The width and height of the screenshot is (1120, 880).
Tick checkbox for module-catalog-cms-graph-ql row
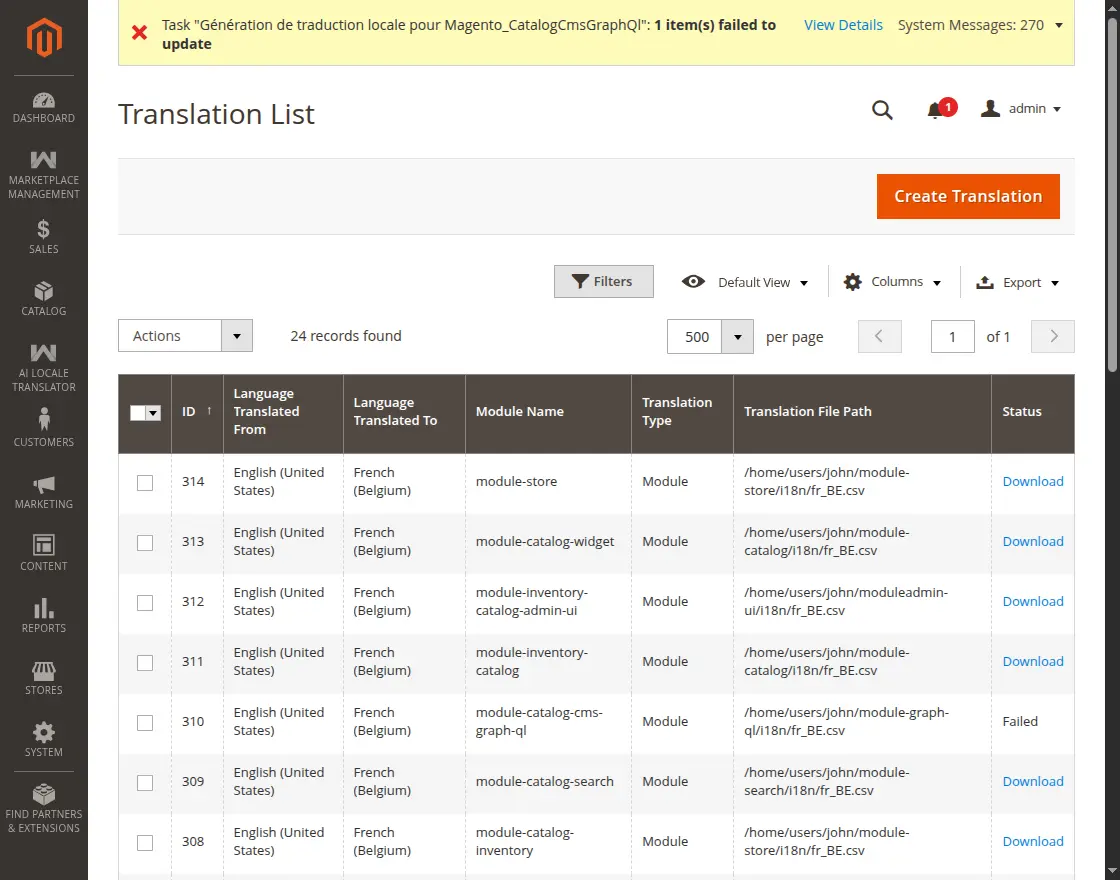(145, 723)
